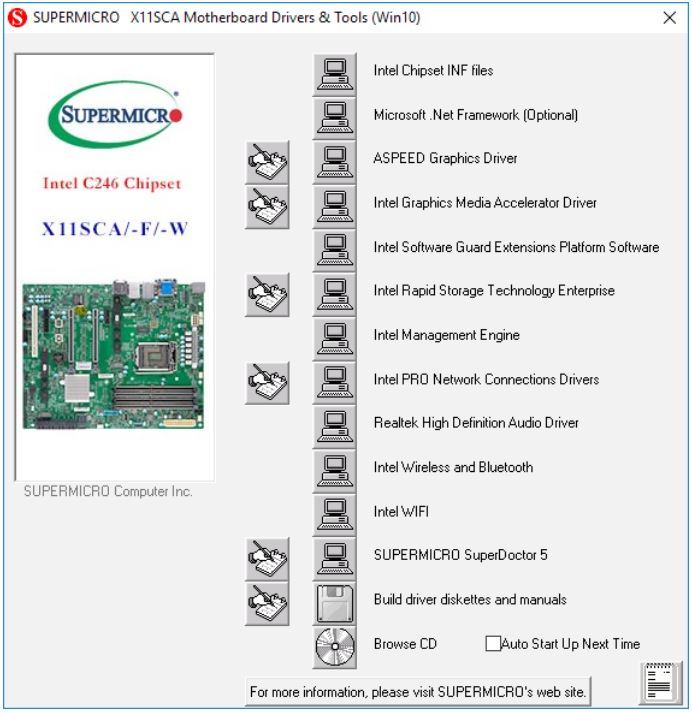
Task: Install Microsoft .Net Framework via its computer icon
Action: tap(335, 118)
